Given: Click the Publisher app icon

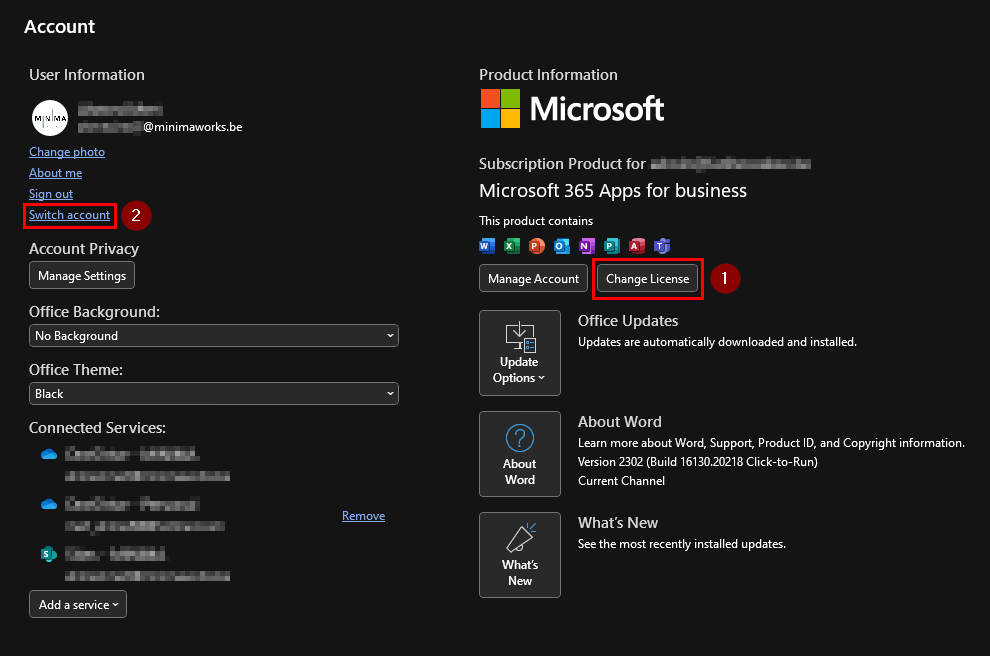Looking at the screenshot, I should point(612,246).
